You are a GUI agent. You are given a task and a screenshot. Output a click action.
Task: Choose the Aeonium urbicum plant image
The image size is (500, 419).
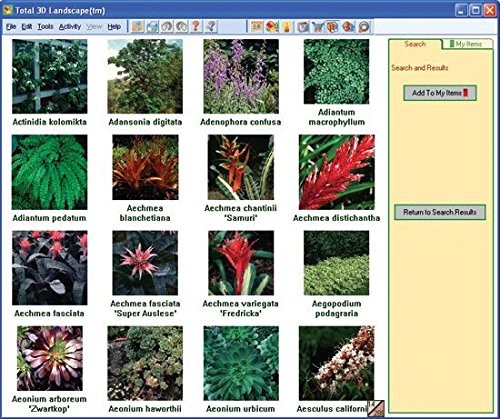click(x=241, y=363)
